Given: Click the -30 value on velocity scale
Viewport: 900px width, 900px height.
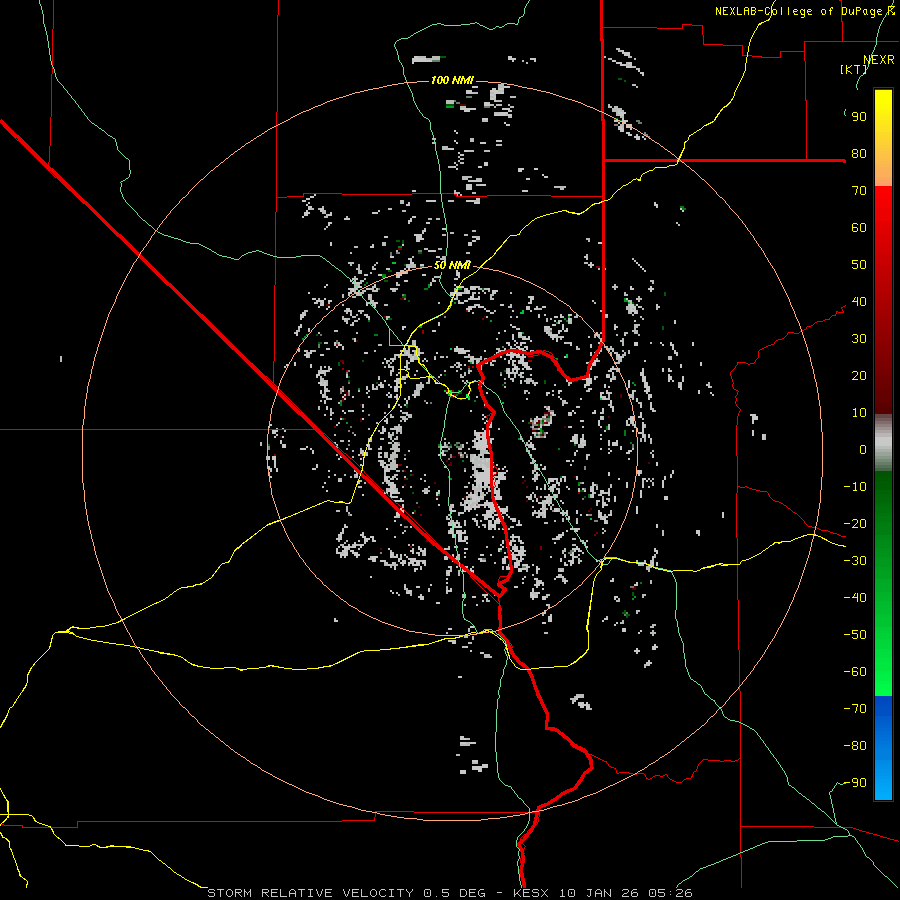Looking at the screenshot, I should coord(855,561).
